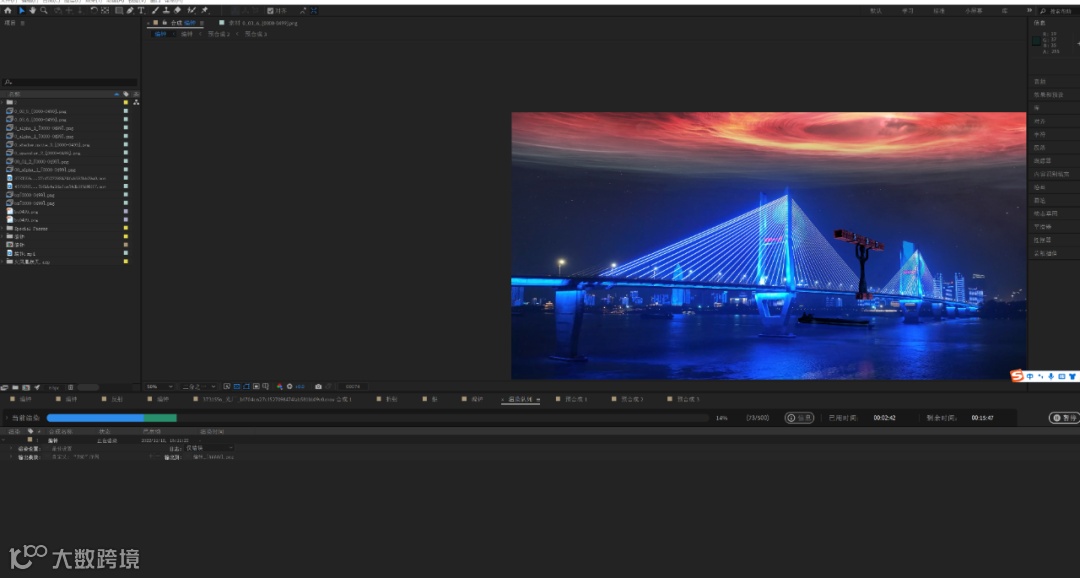Click the reset exposure icon in the viewer bar
1080x578 pixels.
[x=289, y=386]
